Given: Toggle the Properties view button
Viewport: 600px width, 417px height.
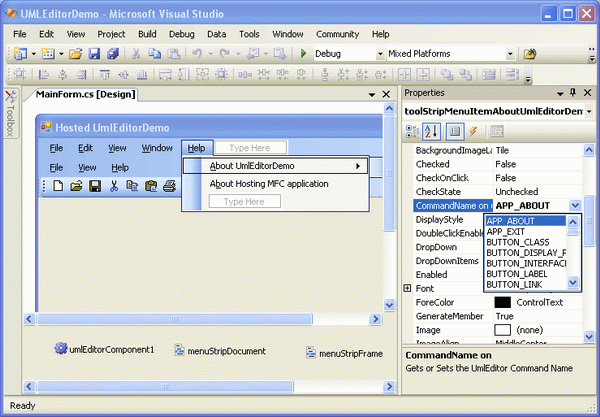Looking at the screenshot, I should (x=455, y=132).
